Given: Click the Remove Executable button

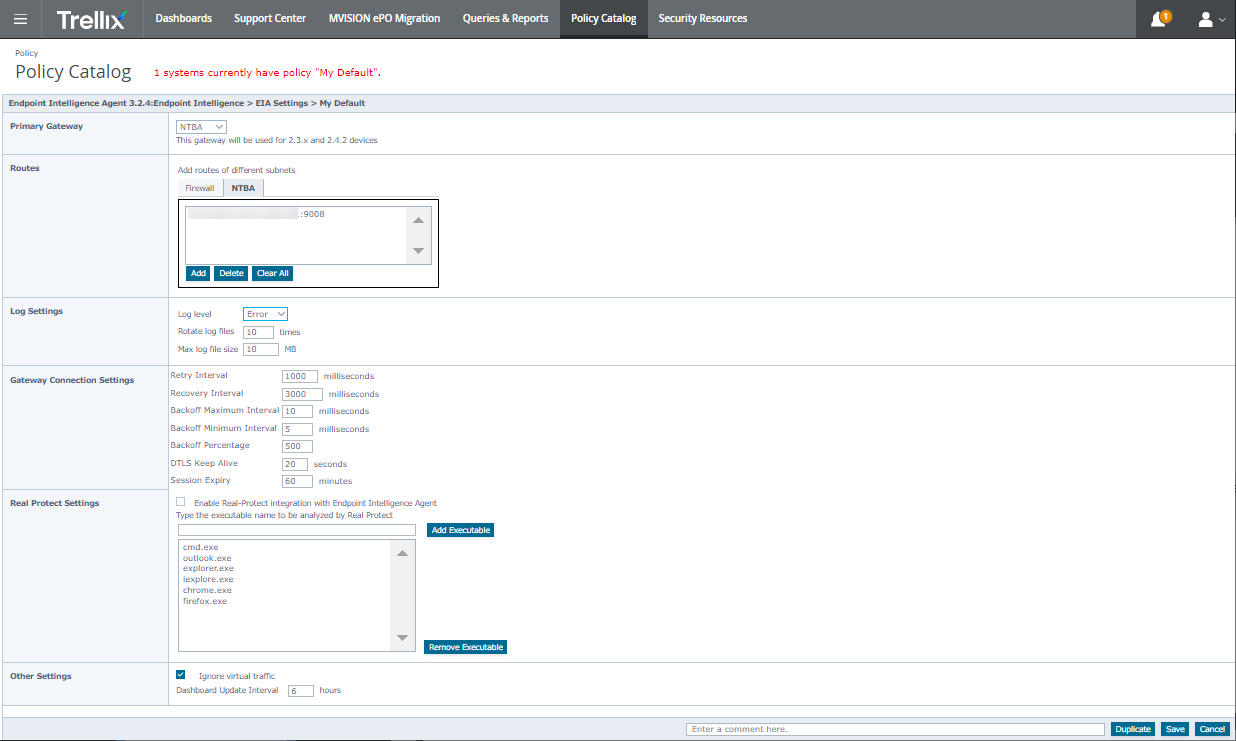Looking at the screenshot, I should click(x=465, y=647).
